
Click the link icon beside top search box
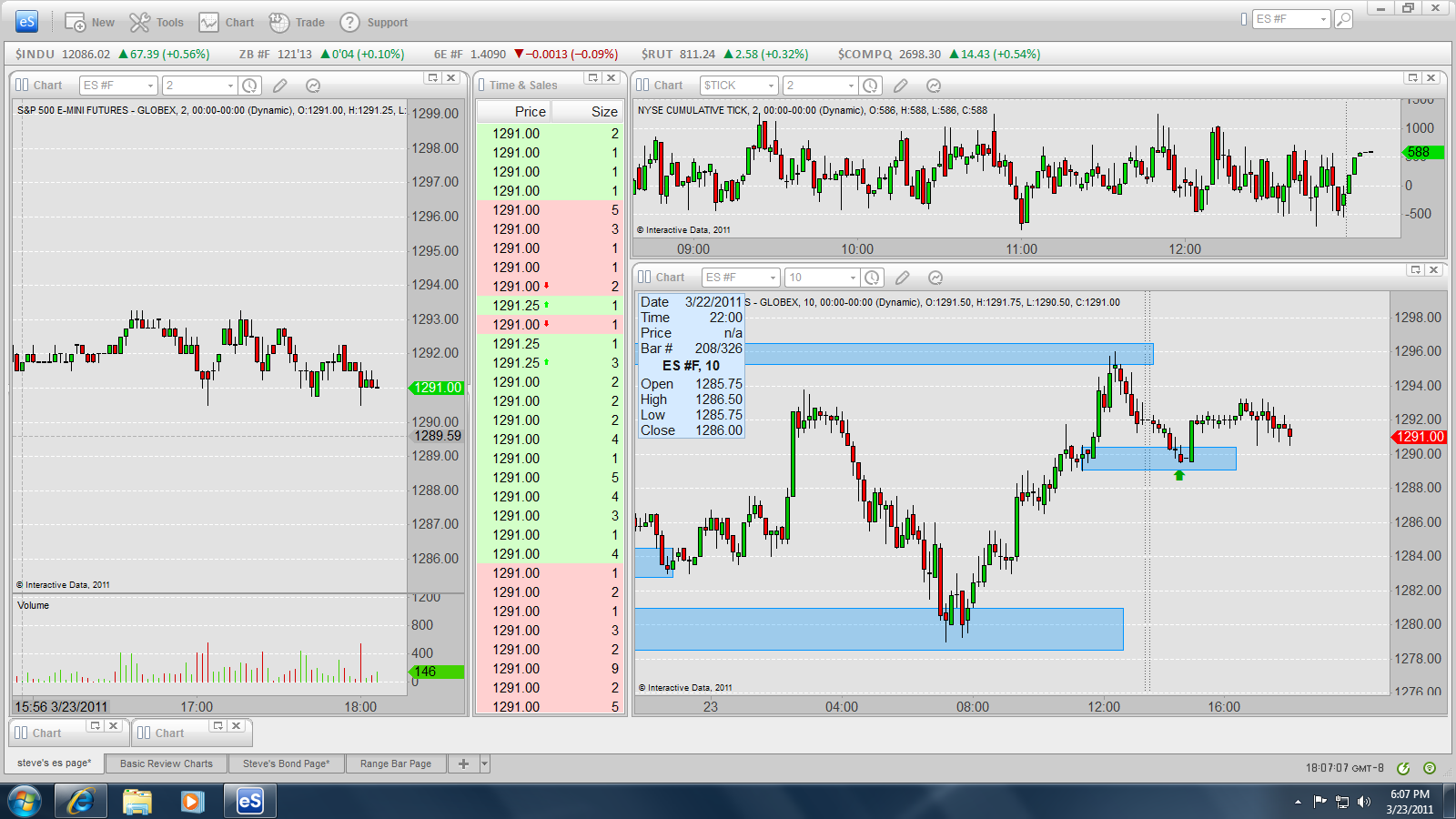tap(1244, 19)
